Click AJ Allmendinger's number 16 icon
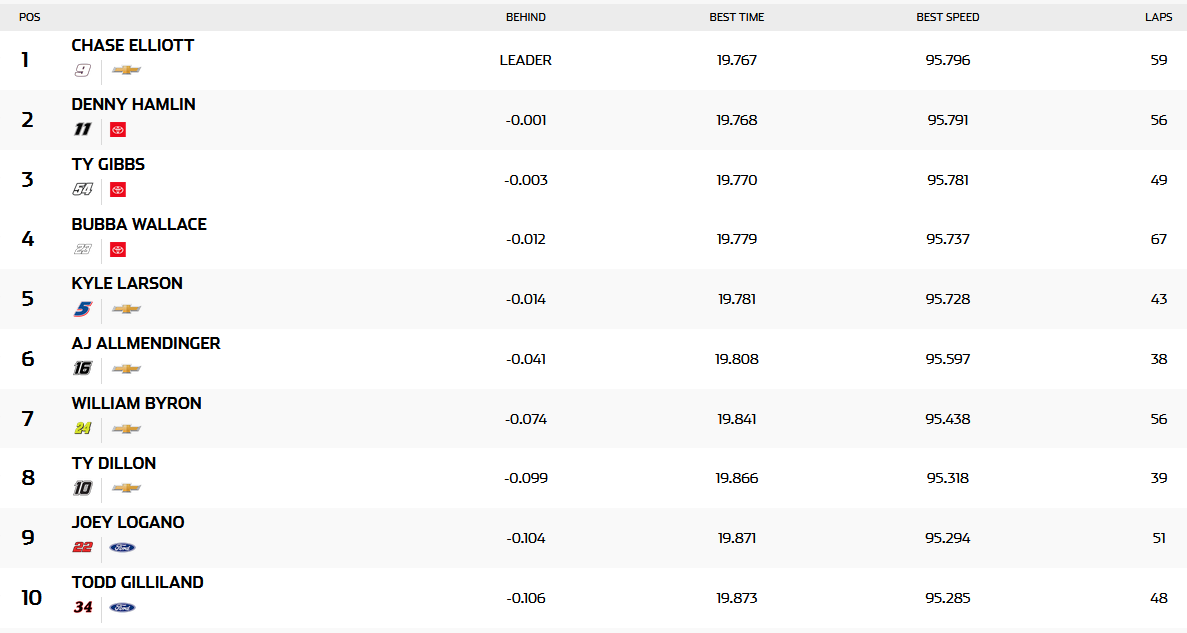The width and height of the screenshot is (1187, 633). (x=82, y=368)
